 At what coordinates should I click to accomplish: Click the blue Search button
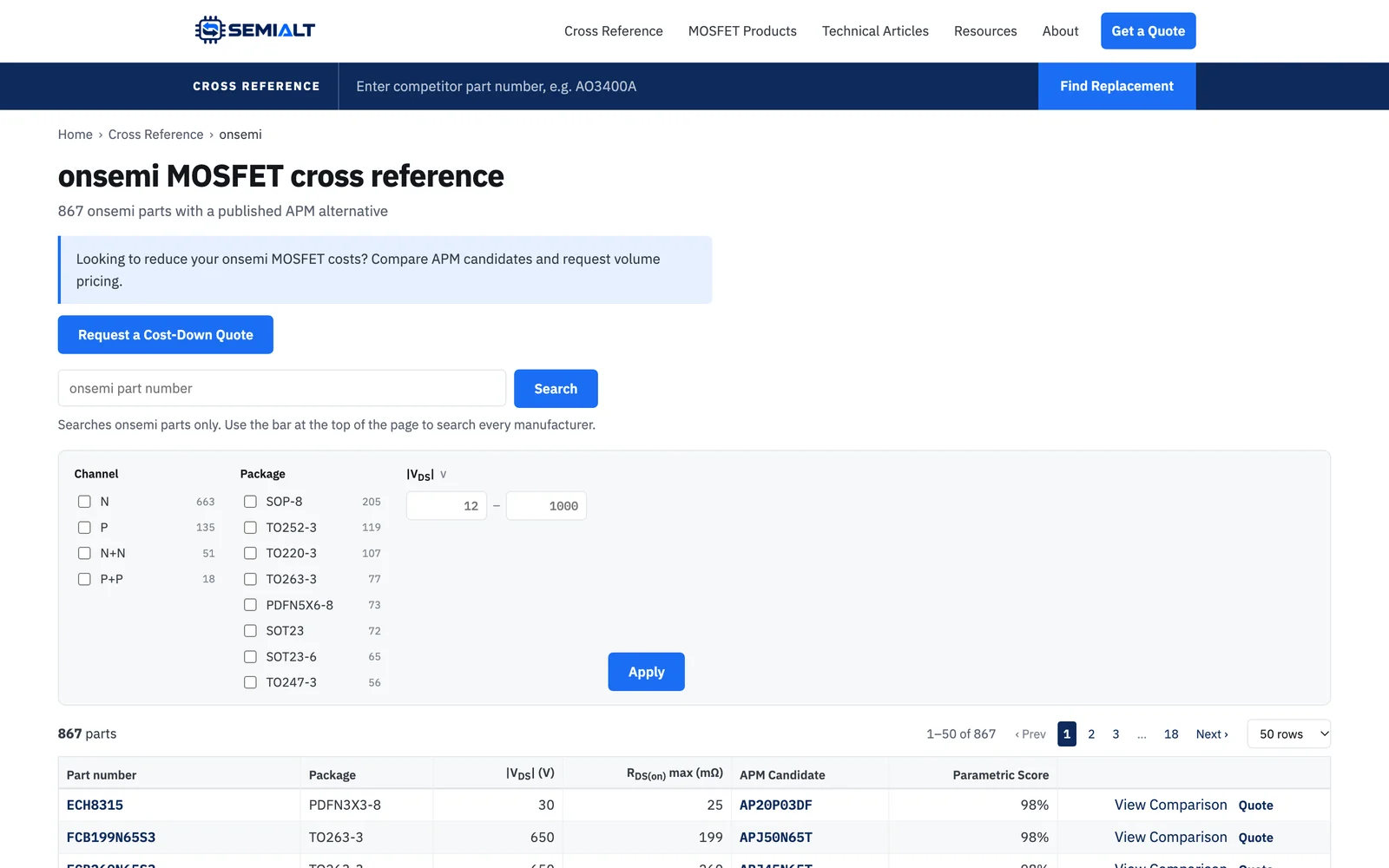pos(556,389)
